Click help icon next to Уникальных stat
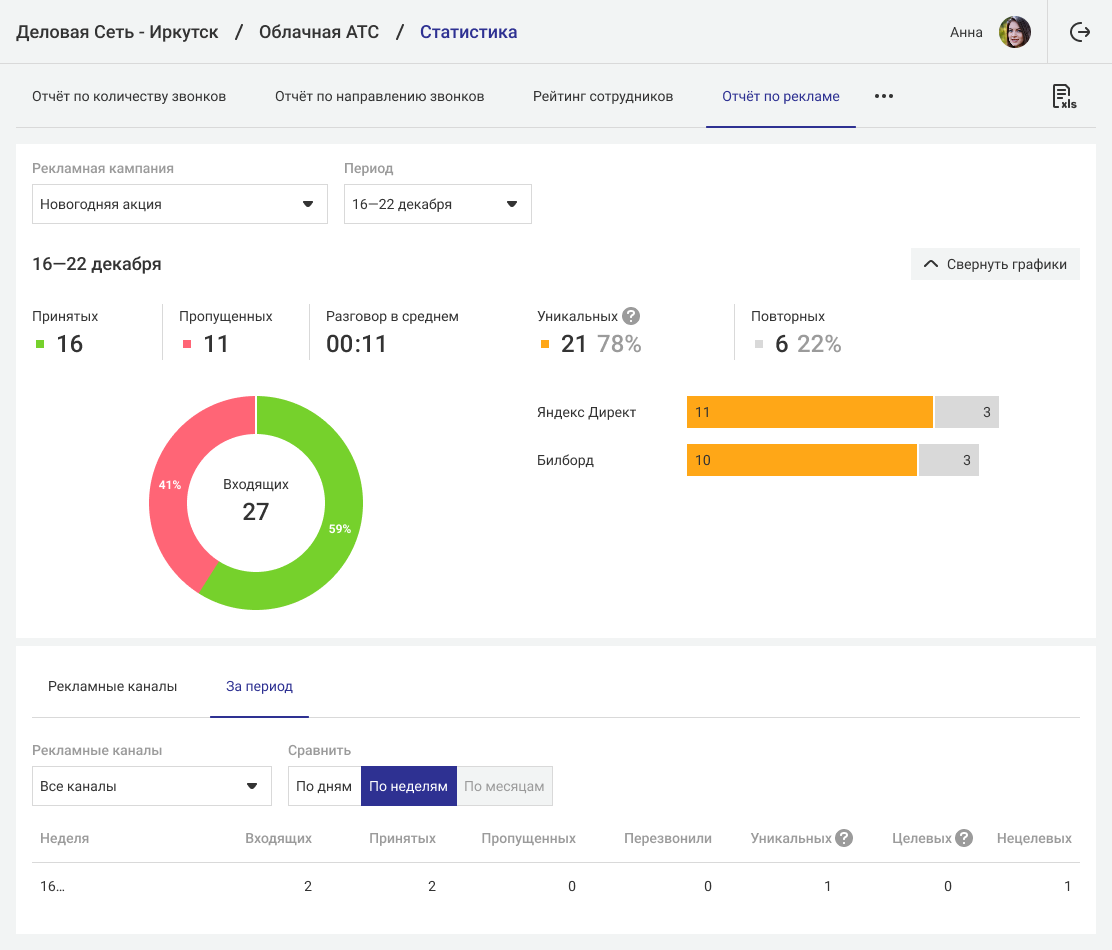 [630, 316]
